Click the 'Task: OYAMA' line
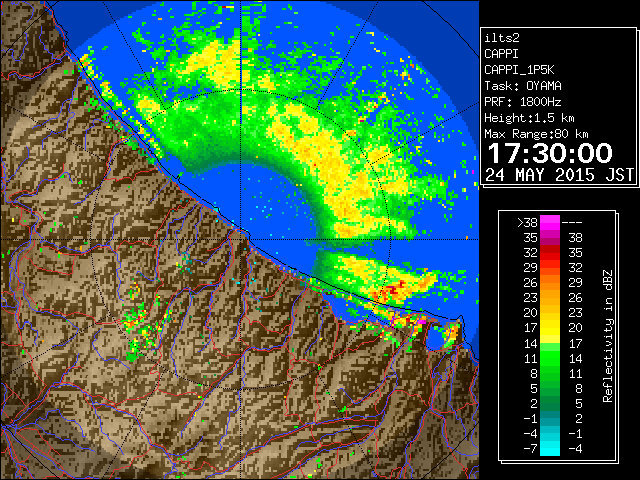 pos(523,86)
